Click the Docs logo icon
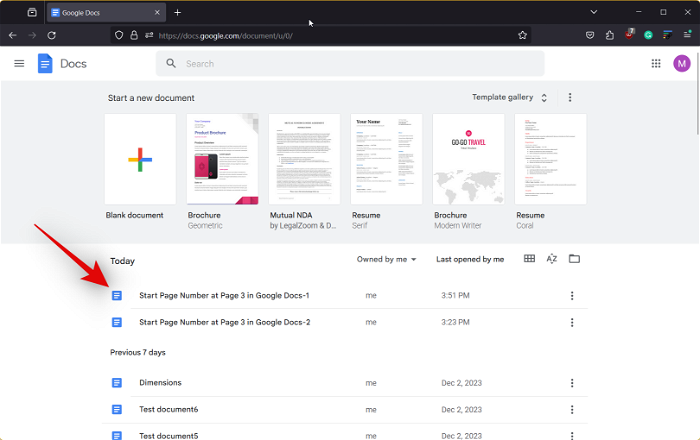Viewport: 700px width, 440px height. point(45,64)
